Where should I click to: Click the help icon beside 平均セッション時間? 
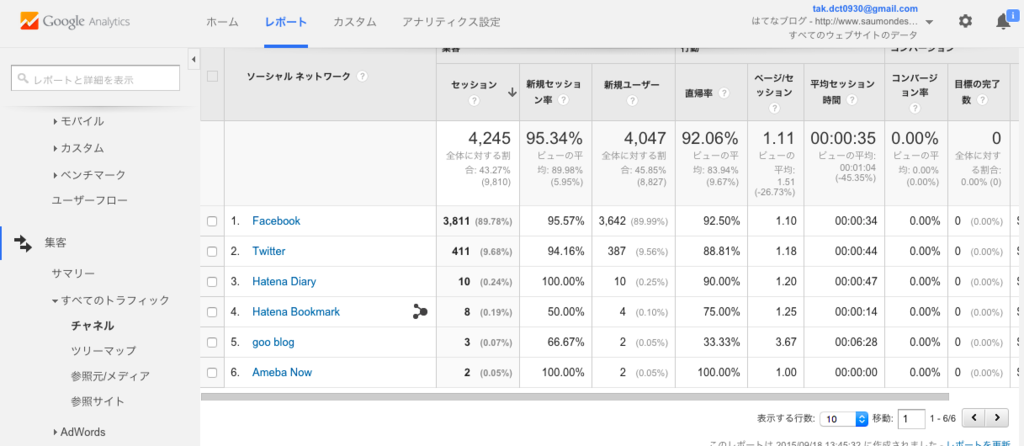coord(852,101)
